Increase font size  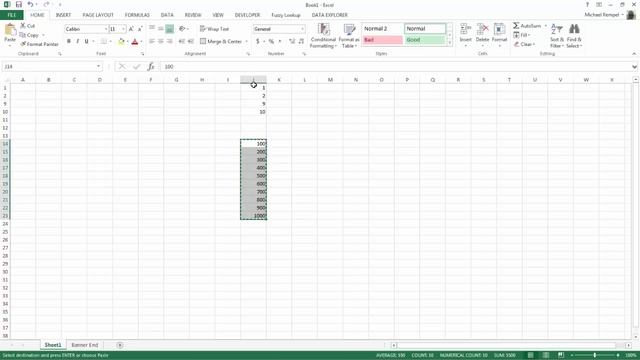(131, 29)
